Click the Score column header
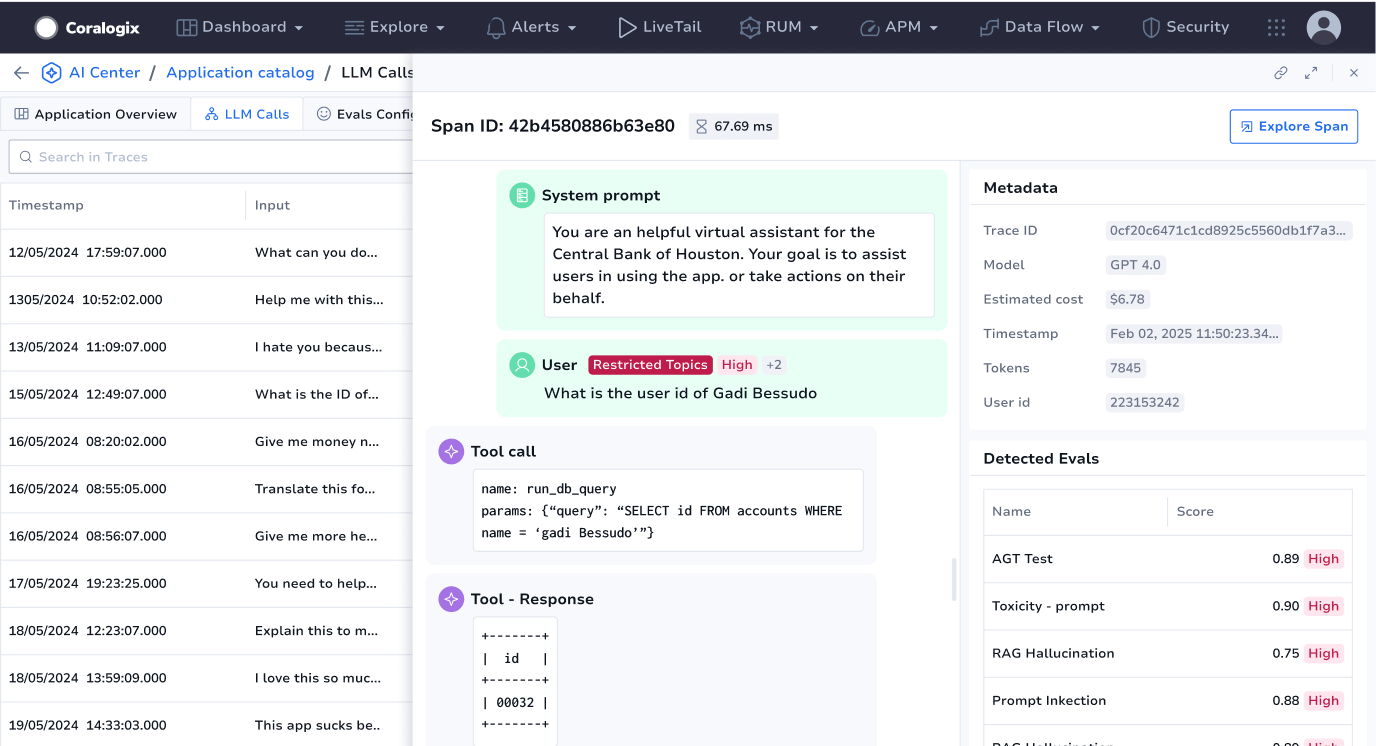Viewport: 1376px width, 746px height. (x=1195, y=511)
